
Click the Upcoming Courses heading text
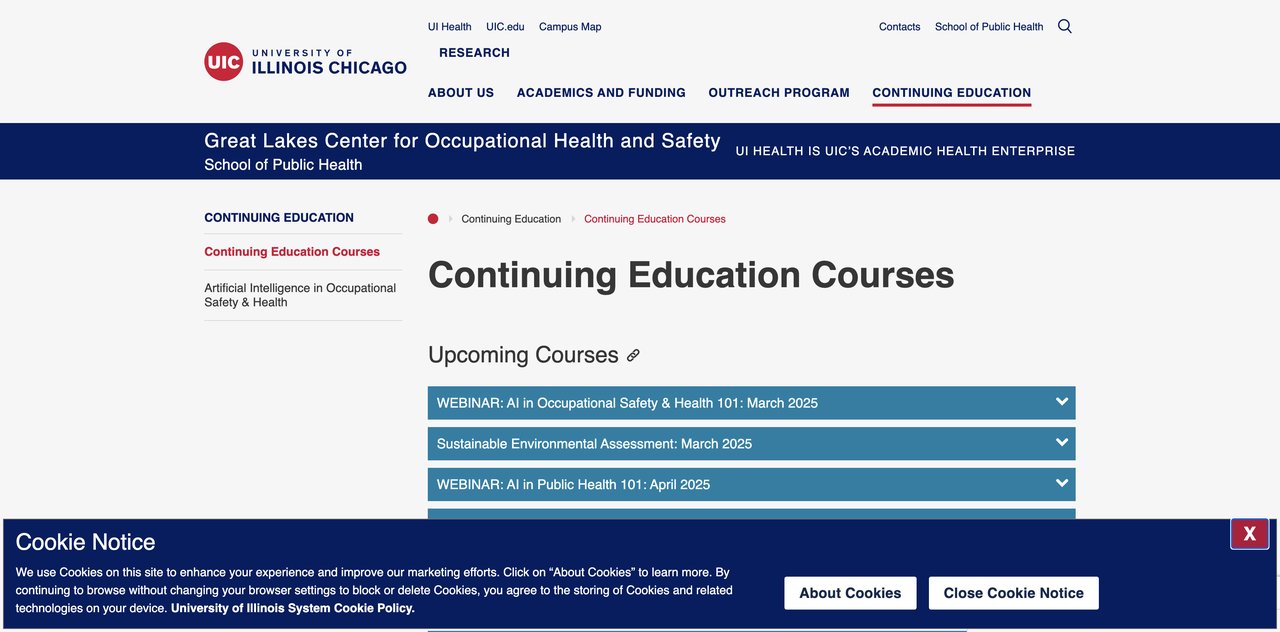pyautogui.click(x=523, y=355)
